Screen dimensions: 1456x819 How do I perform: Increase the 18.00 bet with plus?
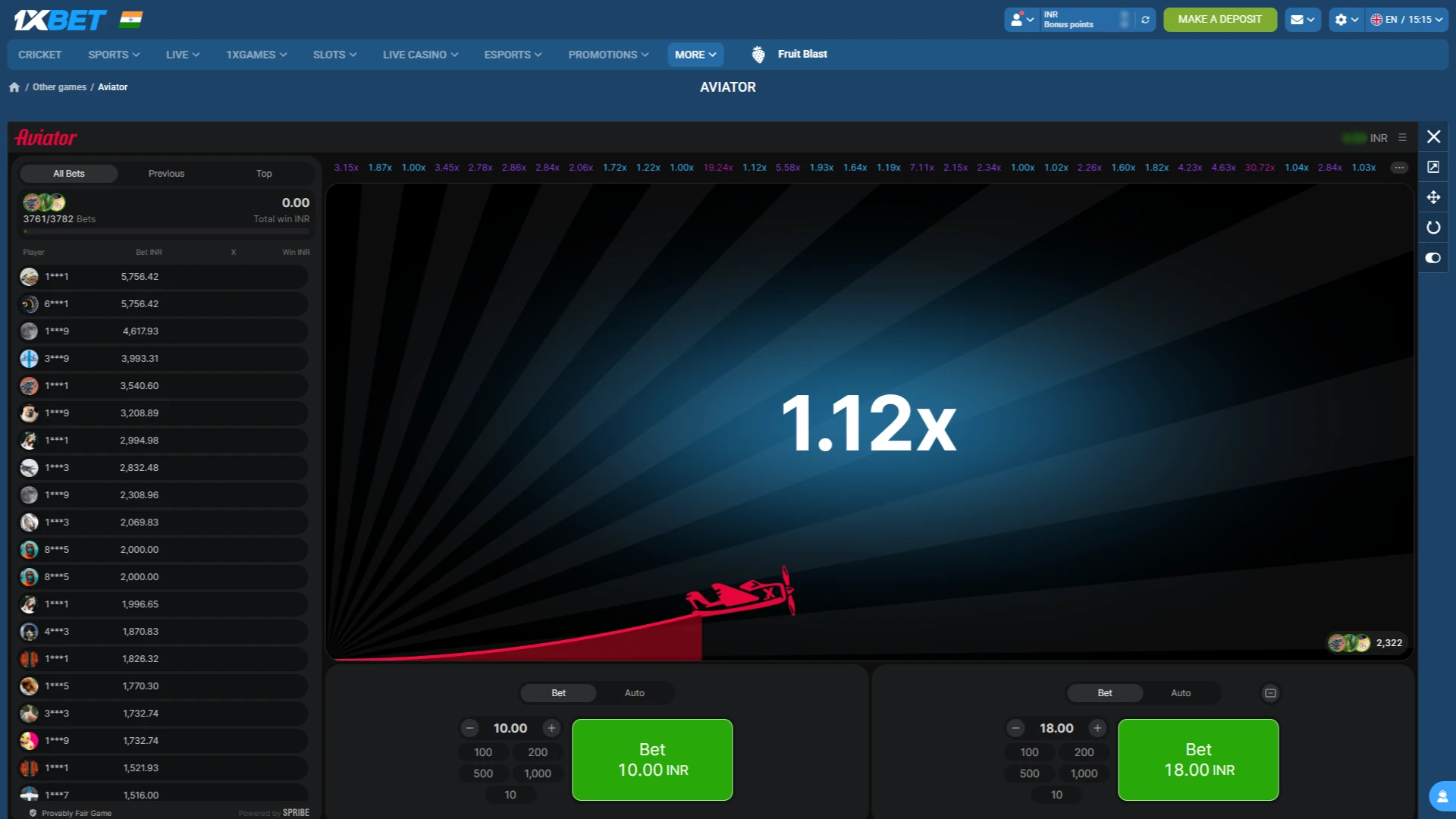[x=1097, y=728]
